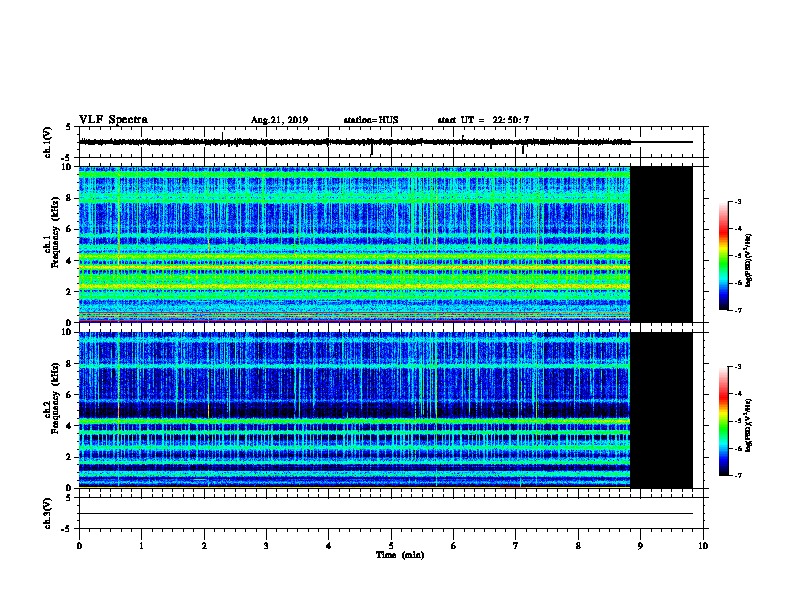This screenshot has height=612, width=792.
Task: Click time axis tick label "4"
Action: [329, 546]
